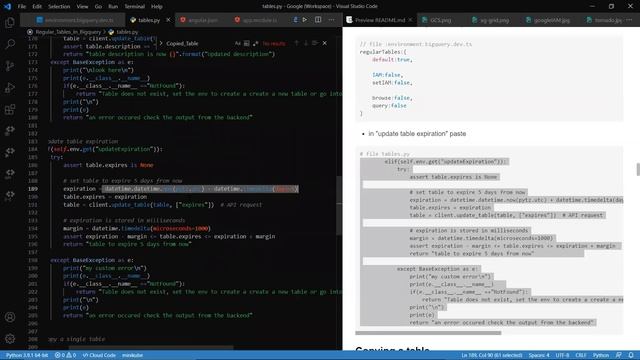The width and height of the screenshot is (640, 360).
Task: Open the compare changes icon beside run button
Action: pyautogui.click(x=295, y=20)
